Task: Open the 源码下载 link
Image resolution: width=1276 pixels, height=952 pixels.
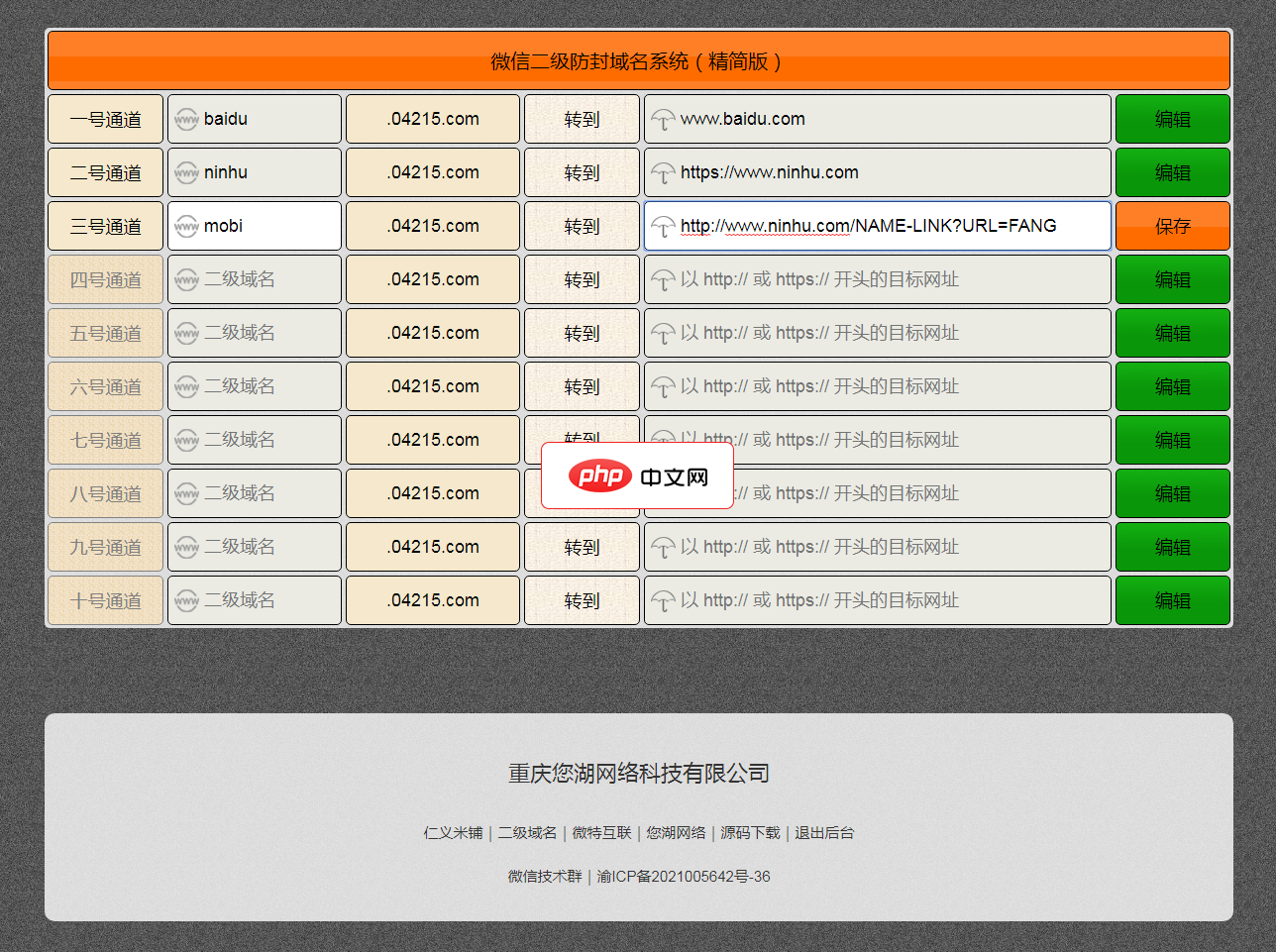Action: [750, 833]
